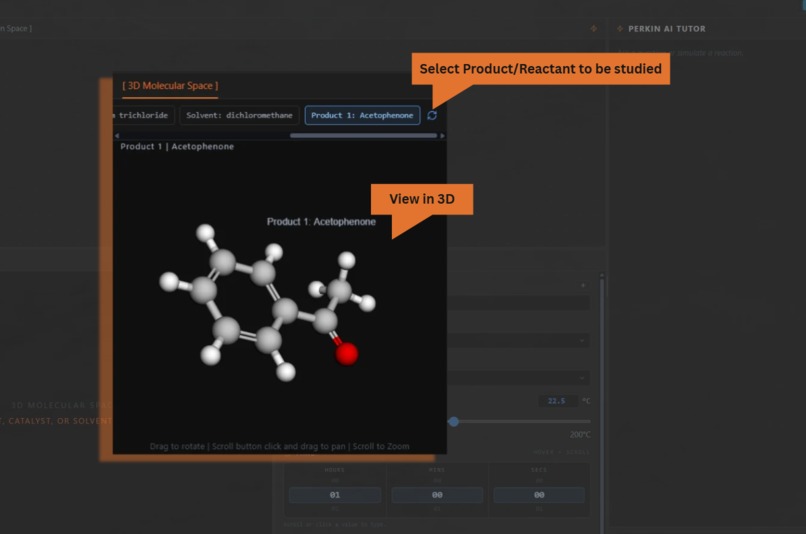Open the 3D Molecular Space tab

click(x=170, y=86)
